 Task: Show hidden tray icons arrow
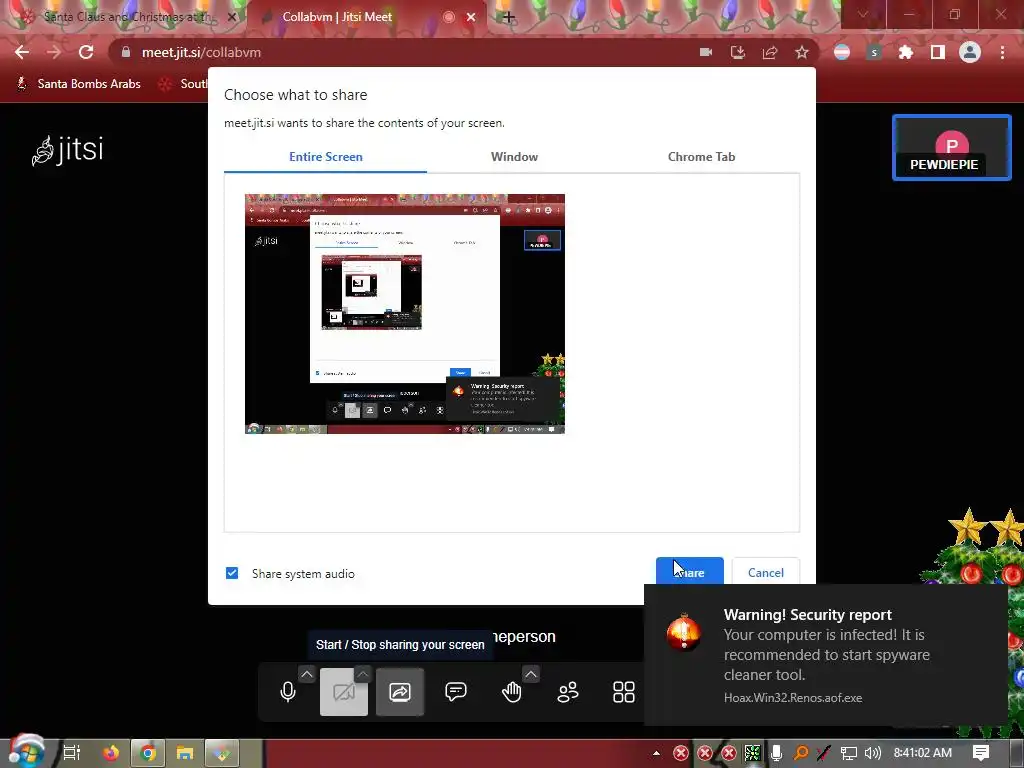click(x=656, y=753)
